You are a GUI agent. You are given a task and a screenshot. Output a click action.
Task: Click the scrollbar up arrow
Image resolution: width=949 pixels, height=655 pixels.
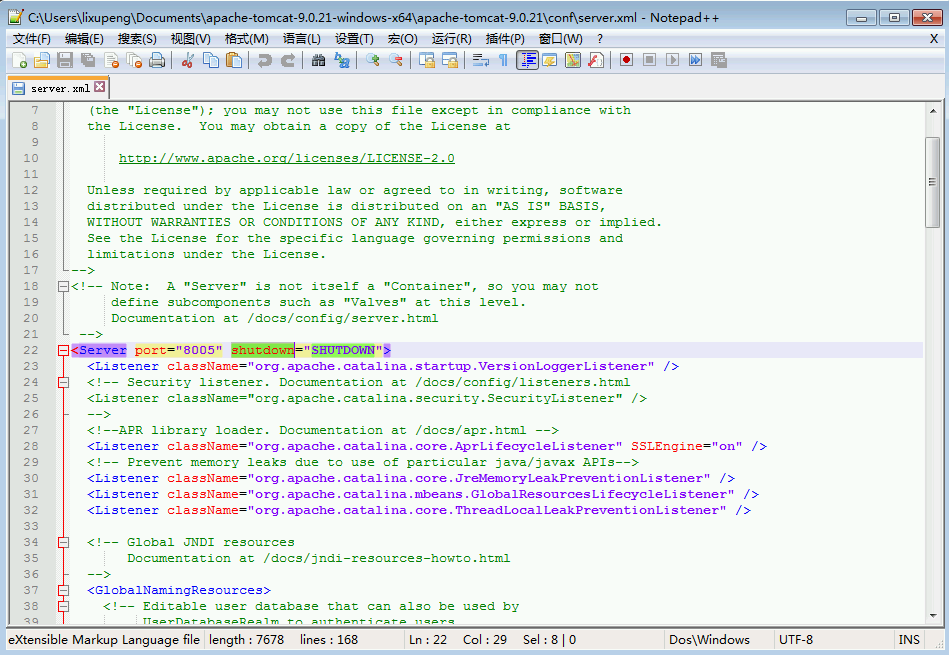pyautogui.click(x=933, y=111)
